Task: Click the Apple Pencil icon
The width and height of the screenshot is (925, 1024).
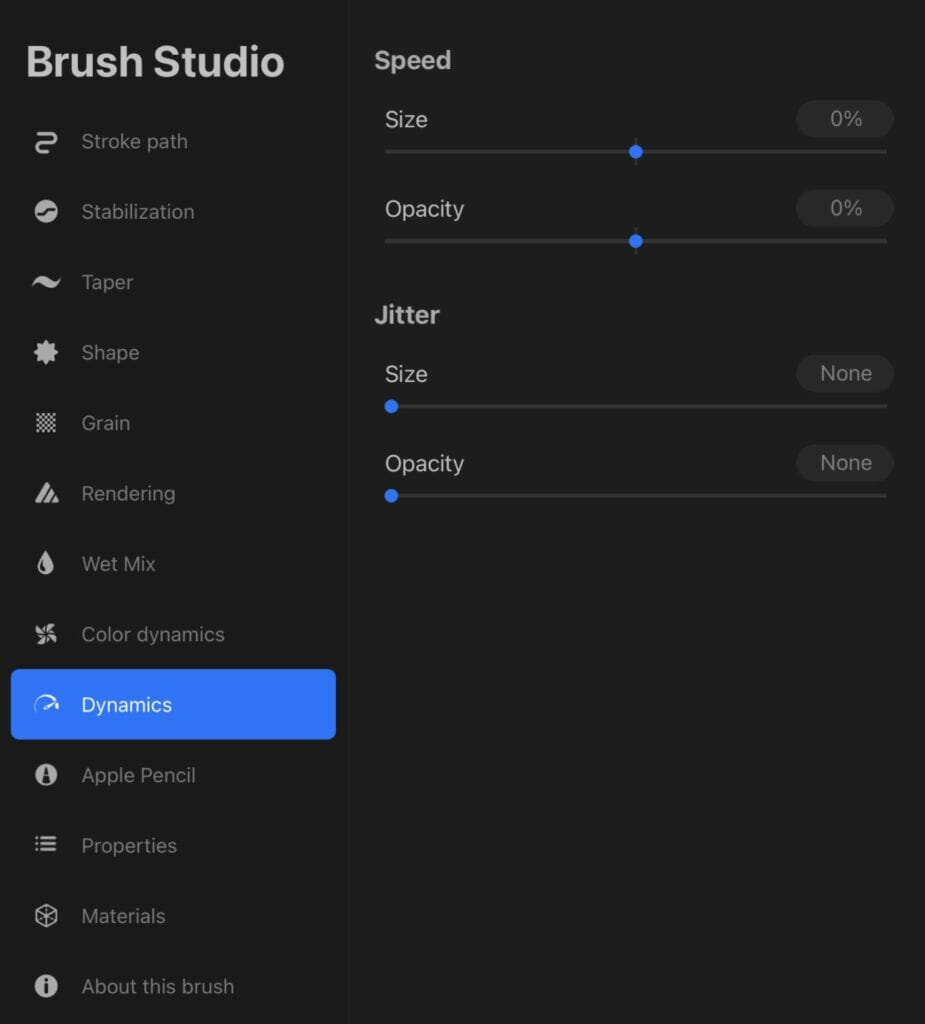Action: (46, 775)
